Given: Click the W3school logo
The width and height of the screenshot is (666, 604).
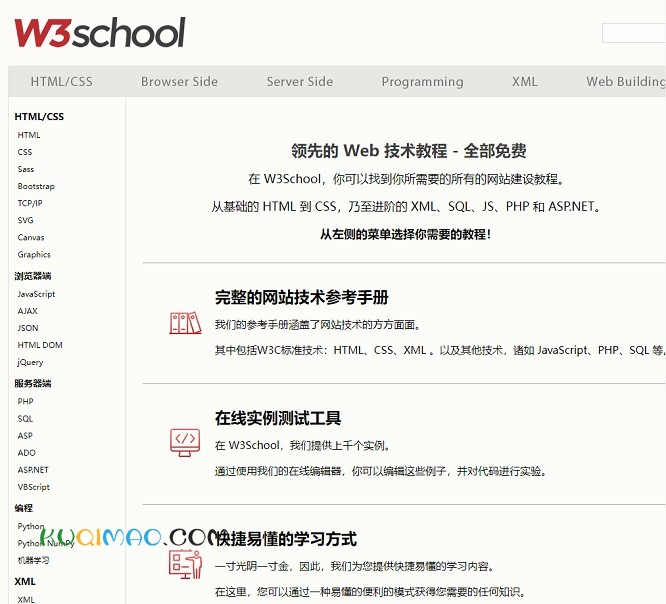Looking at the screenshot, I should pyautogui.click(x=100, y=32).
